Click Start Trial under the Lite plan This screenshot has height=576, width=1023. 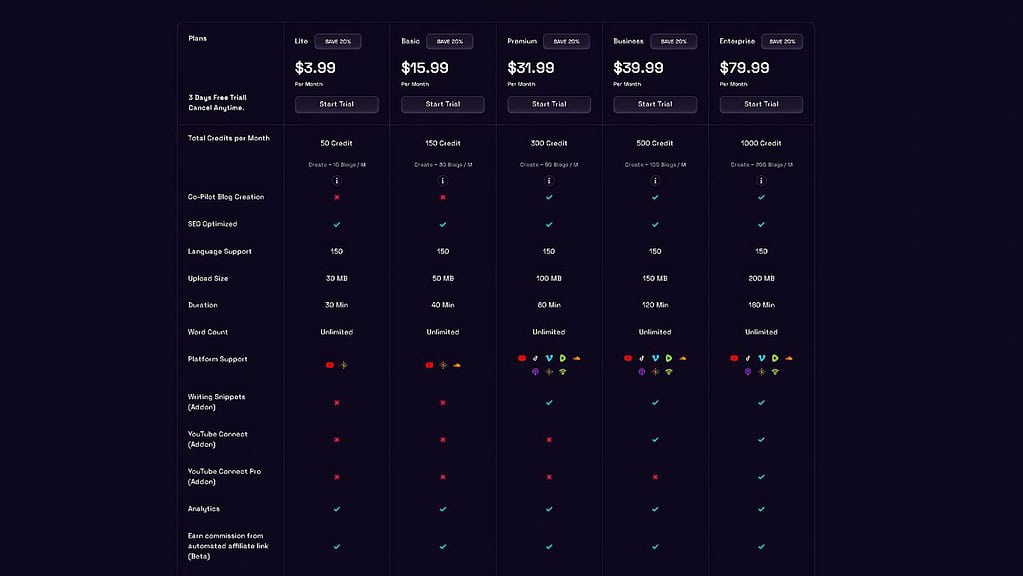(x=336, y=104)
